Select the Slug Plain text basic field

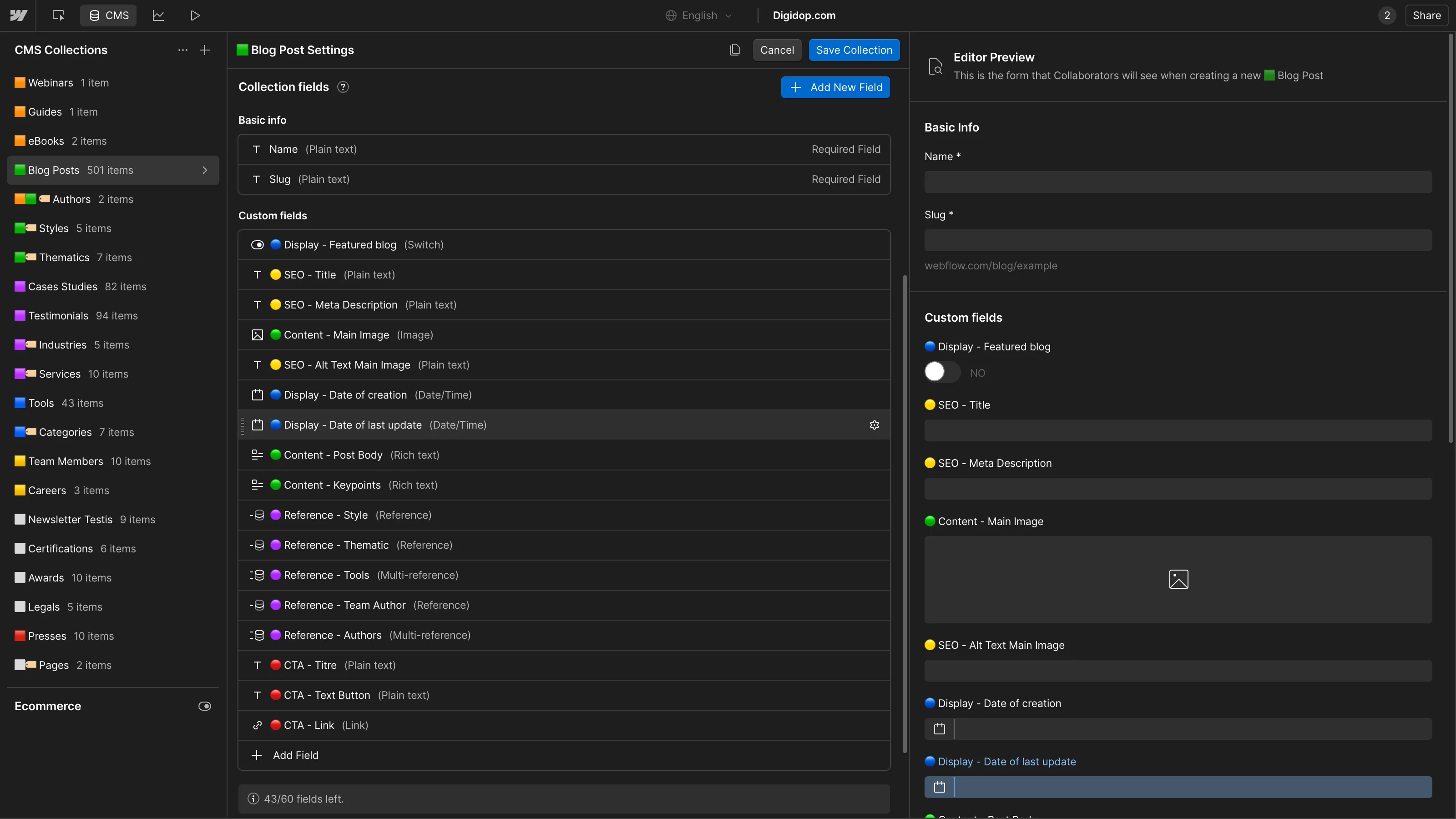pos(564,179)
